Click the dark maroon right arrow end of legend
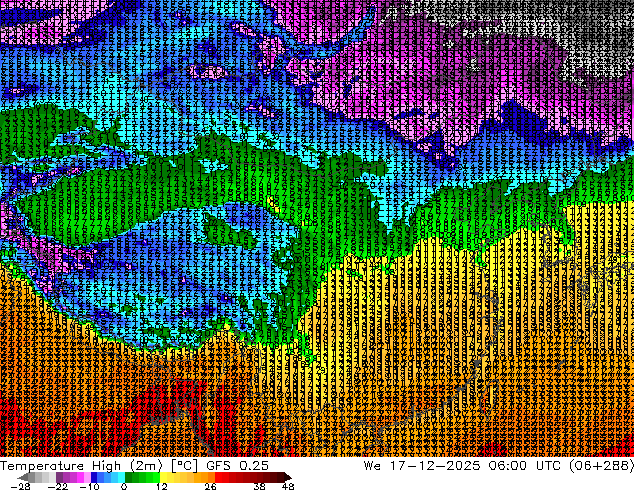634x490 pixels. pos(287,477)
